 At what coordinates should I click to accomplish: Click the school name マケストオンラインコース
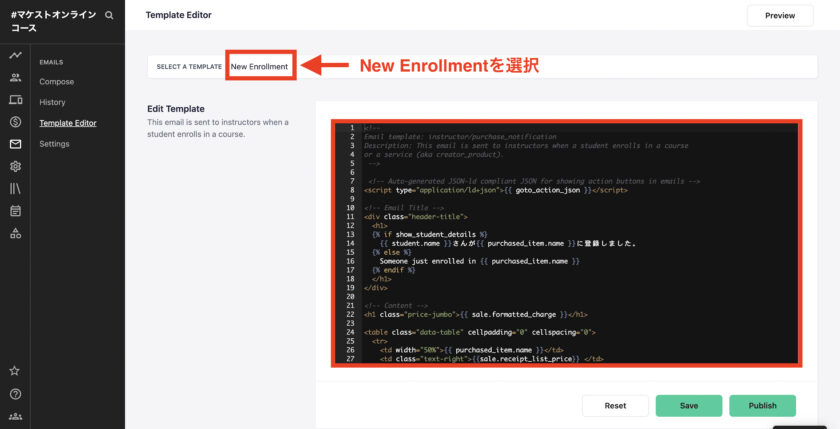(x=53, y=21)
